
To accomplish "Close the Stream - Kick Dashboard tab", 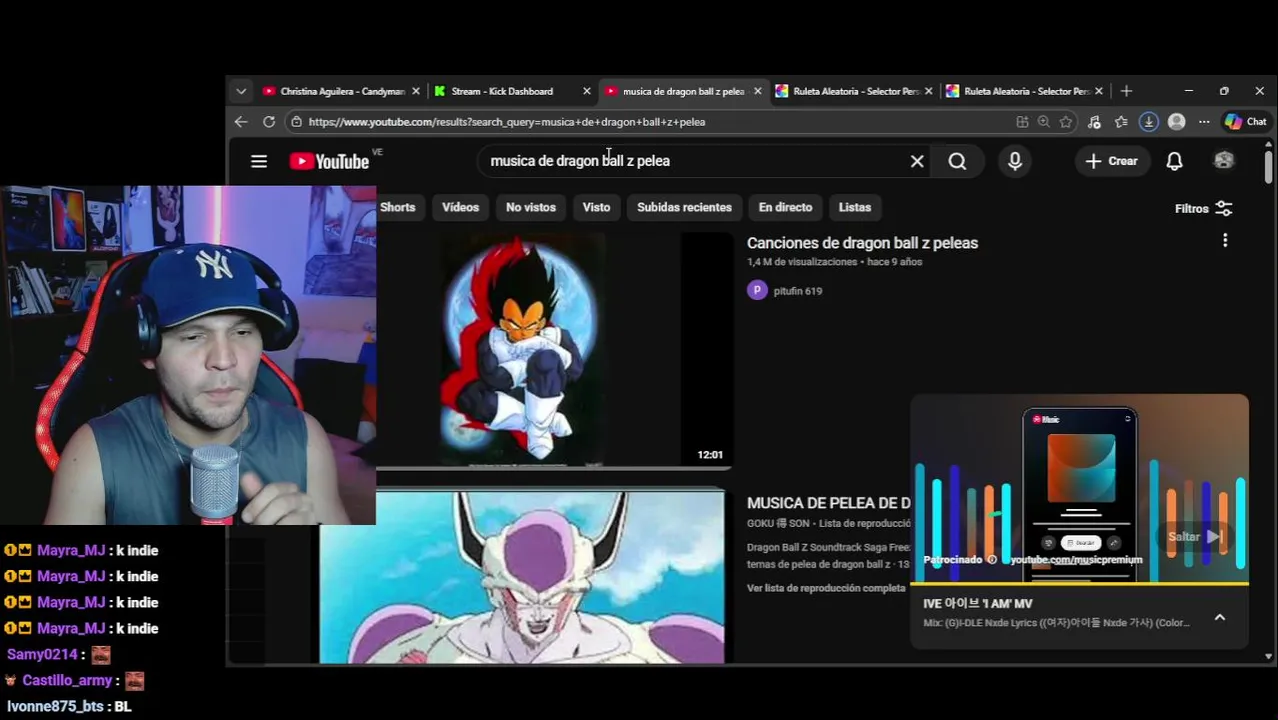I will tap(587, 91).
